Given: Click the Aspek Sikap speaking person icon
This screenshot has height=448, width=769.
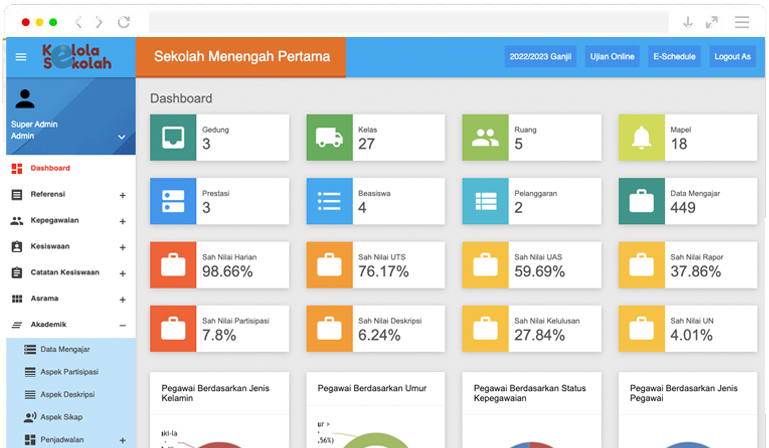Looking at the screenshot, I should click(30, 417).
